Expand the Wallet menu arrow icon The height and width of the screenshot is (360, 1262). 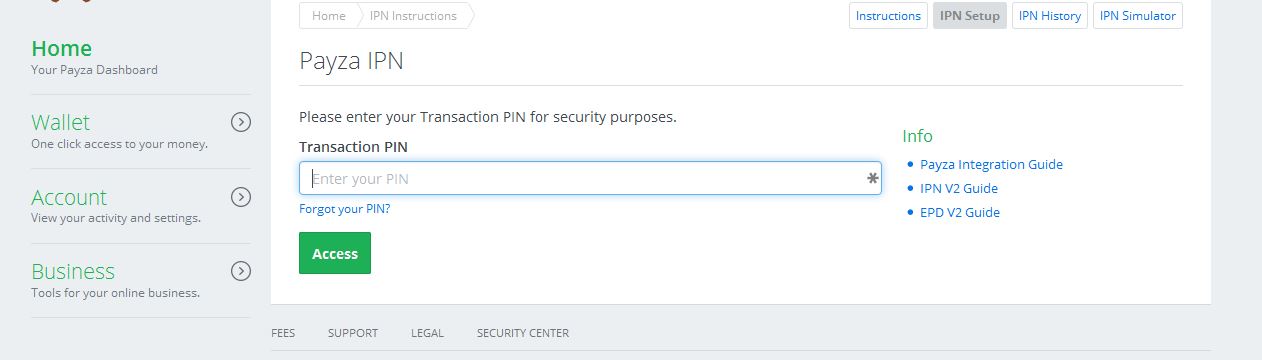tap(240, 122)
